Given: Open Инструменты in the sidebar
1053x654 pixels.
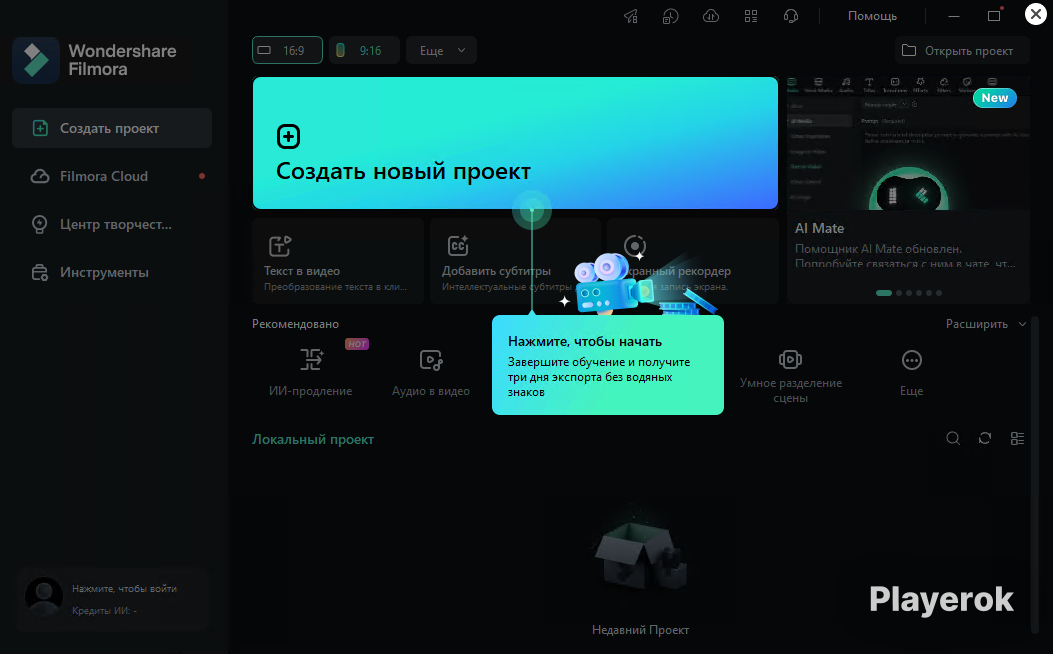Looking at the screenshot, I should coord(112,273).
